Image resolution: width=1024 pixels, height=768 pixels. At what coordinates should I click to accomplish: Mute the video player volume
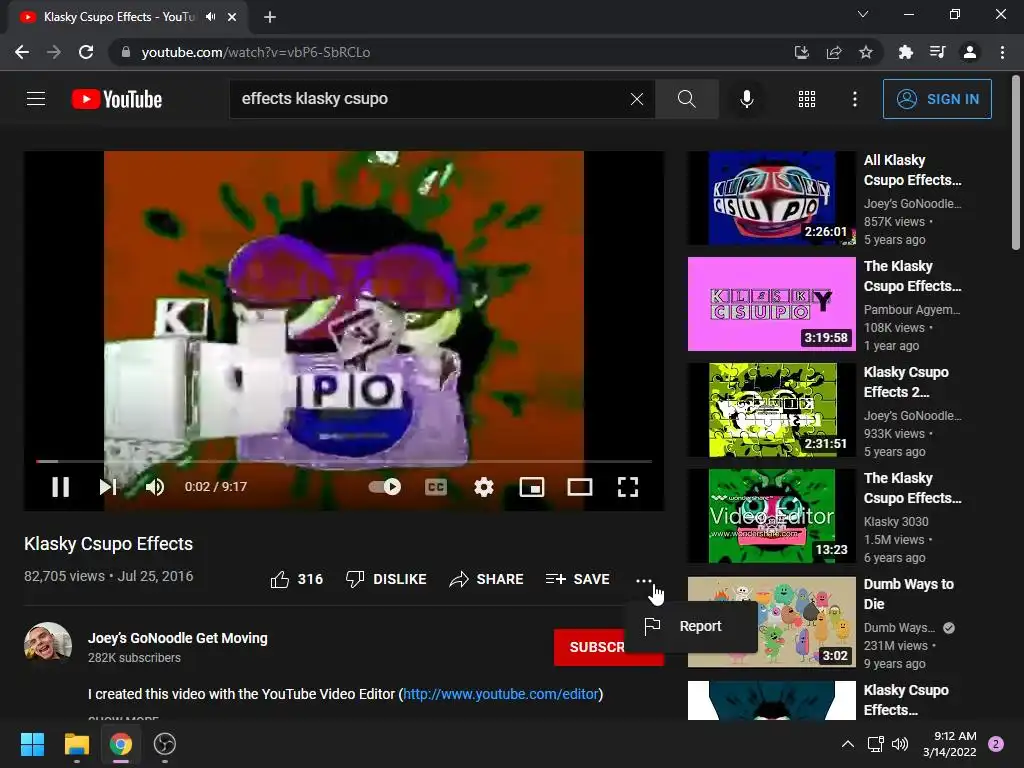pos(155,487)
